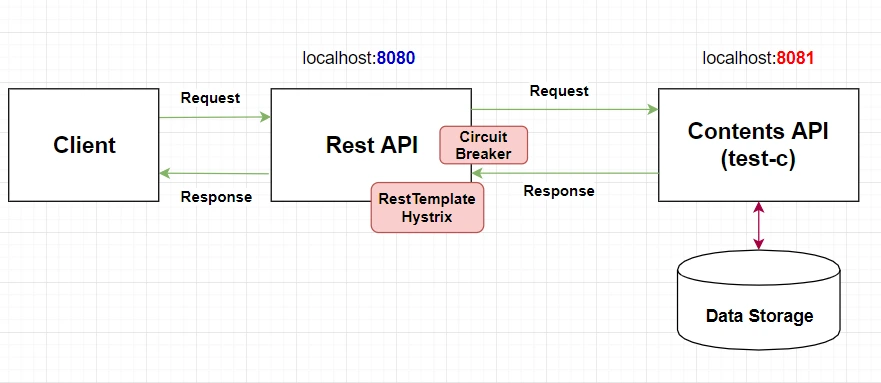Click the Response label coming from Contents API
This screenshot has width=881, height=383.
[x=559, y=191]
